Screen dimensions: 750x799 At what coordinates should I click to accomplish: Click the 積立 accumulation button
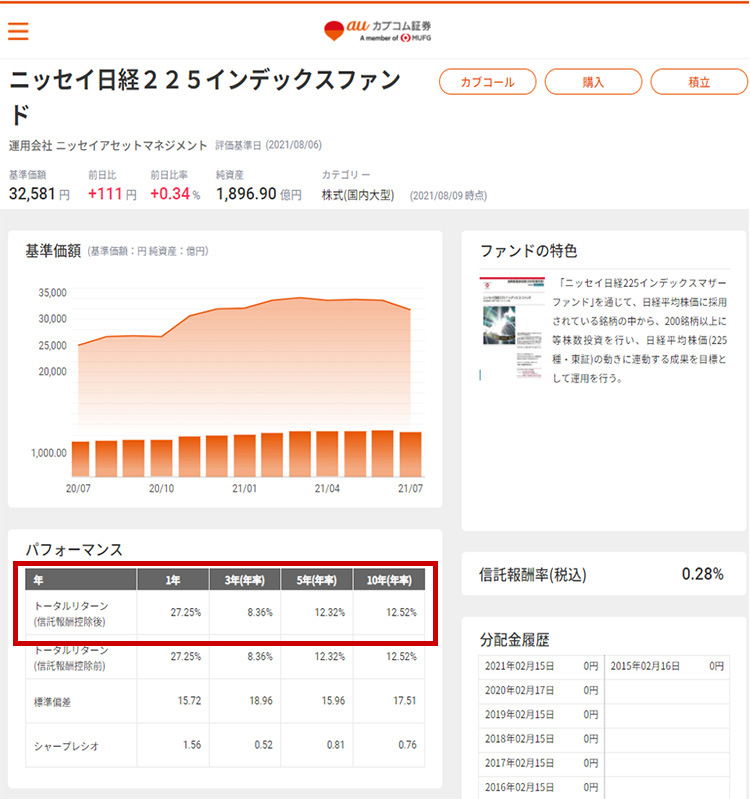pos(699,82)
